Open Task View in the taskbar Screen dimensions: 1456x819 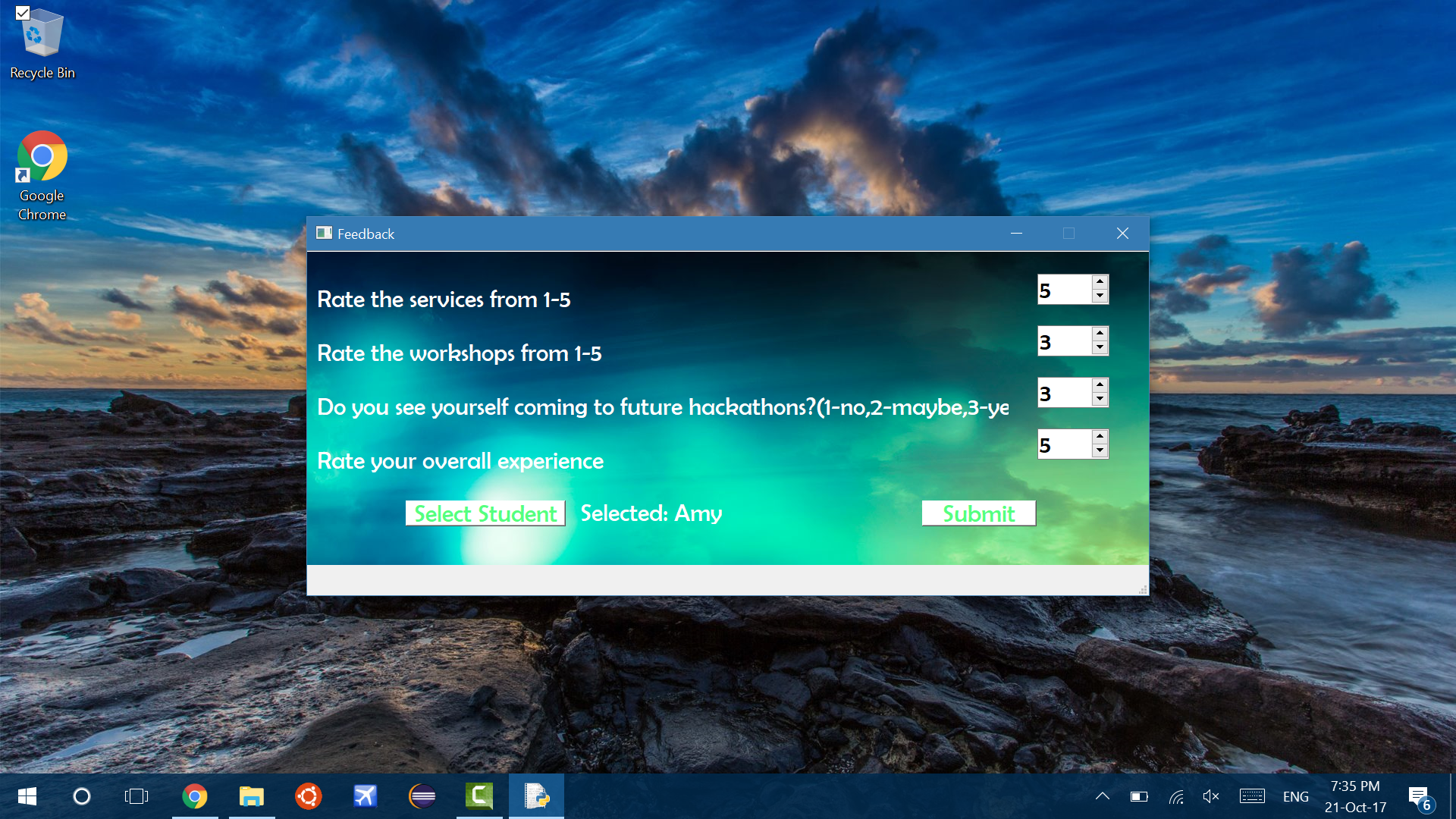pos(136,796)
